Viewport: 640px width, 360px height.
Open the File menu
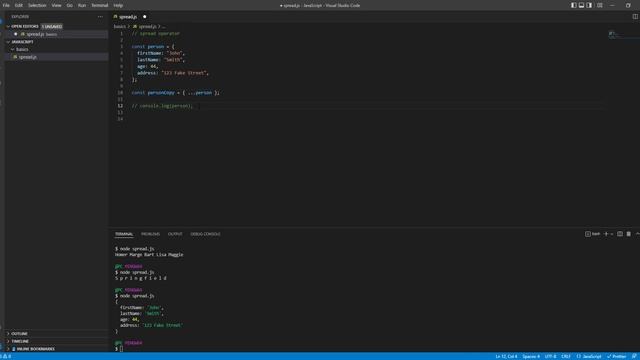click(x=6, y=5)
